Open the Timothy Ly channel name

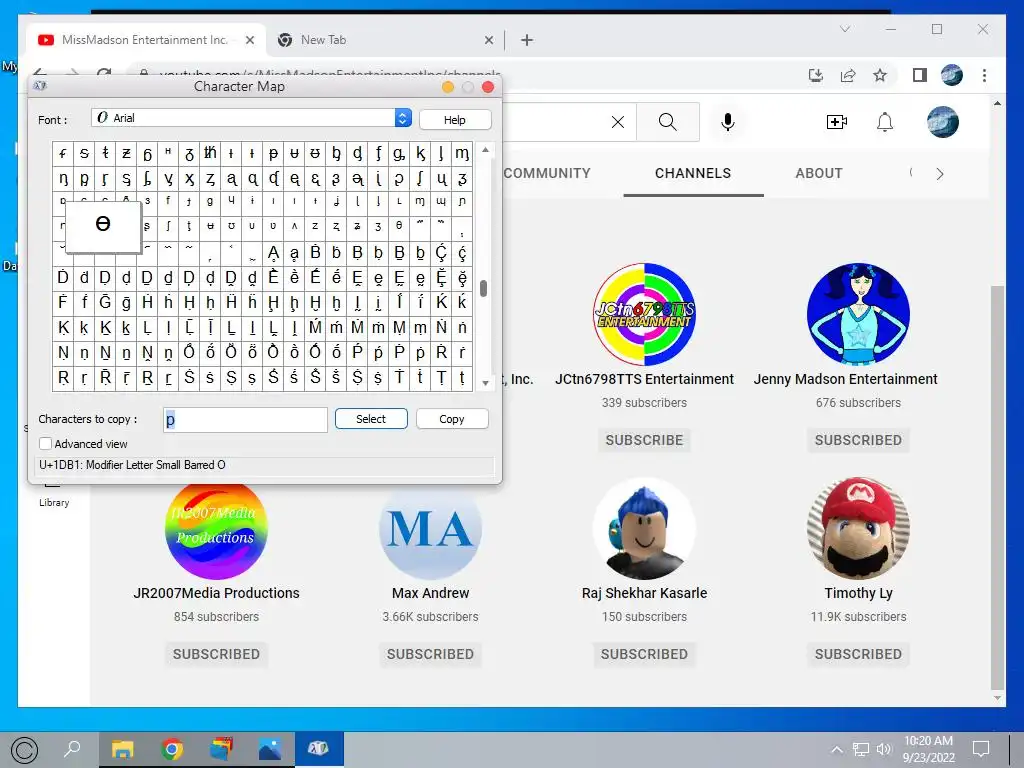[x=858, y=593]
